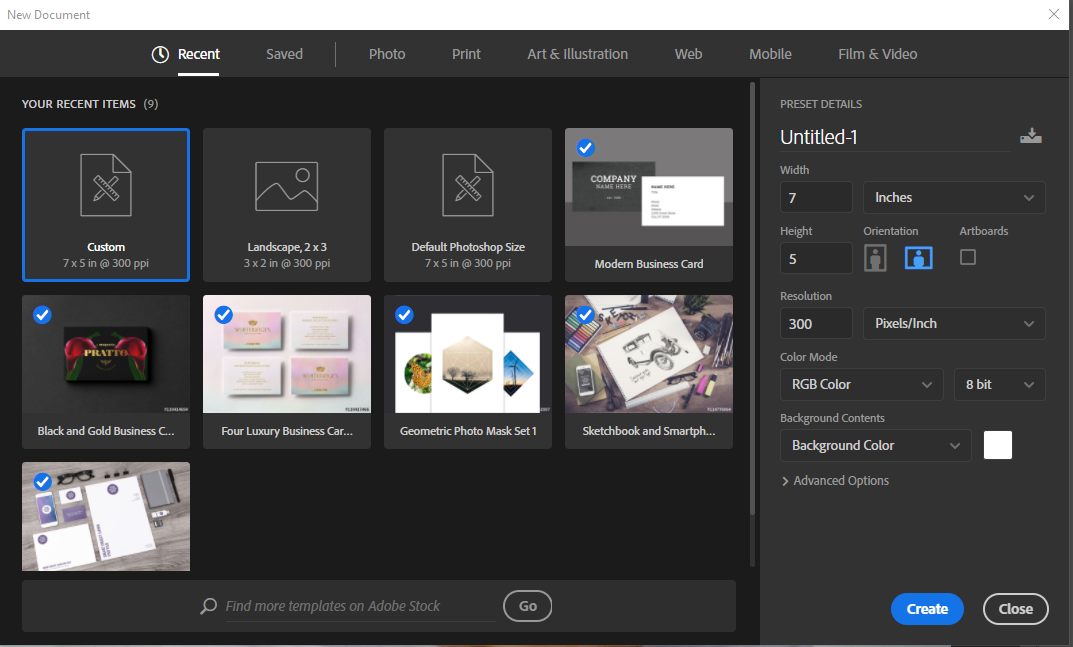The height and width of the screenshot is (647, 1073).
Task: Switch to the Print tab
Action: pos(466,54)
